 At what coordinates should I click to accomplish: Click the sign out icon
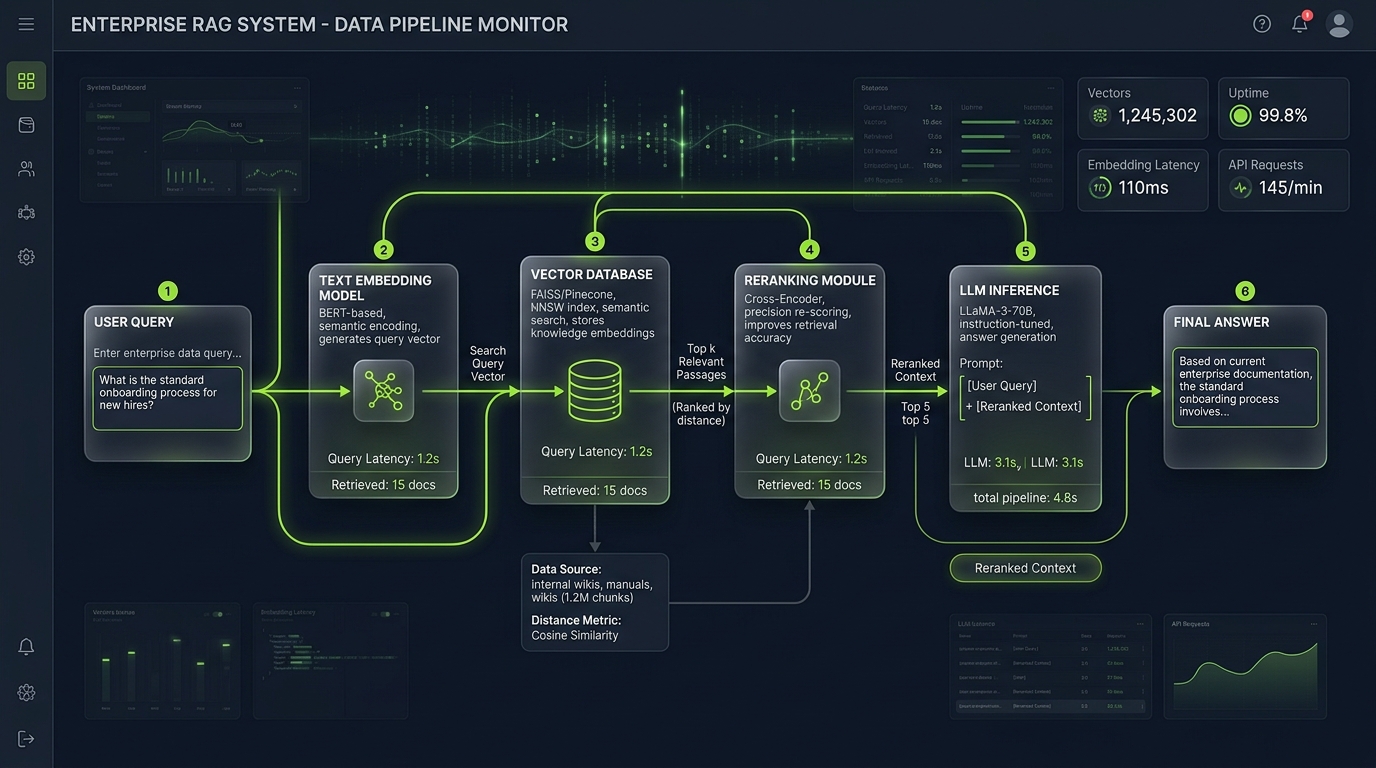(x=26, y=739)
